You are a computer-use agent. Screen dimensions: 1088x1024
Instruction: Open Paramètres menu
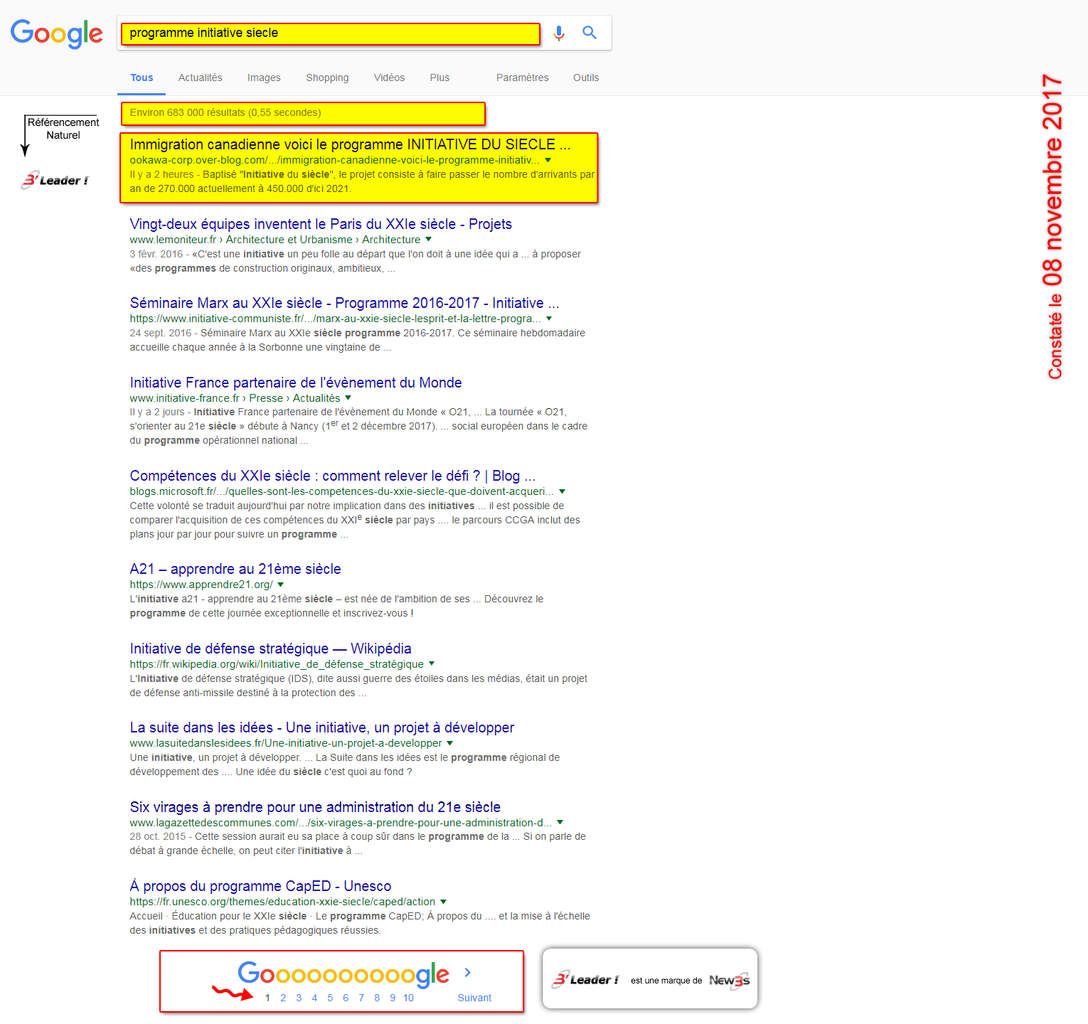tap(522, 78)
